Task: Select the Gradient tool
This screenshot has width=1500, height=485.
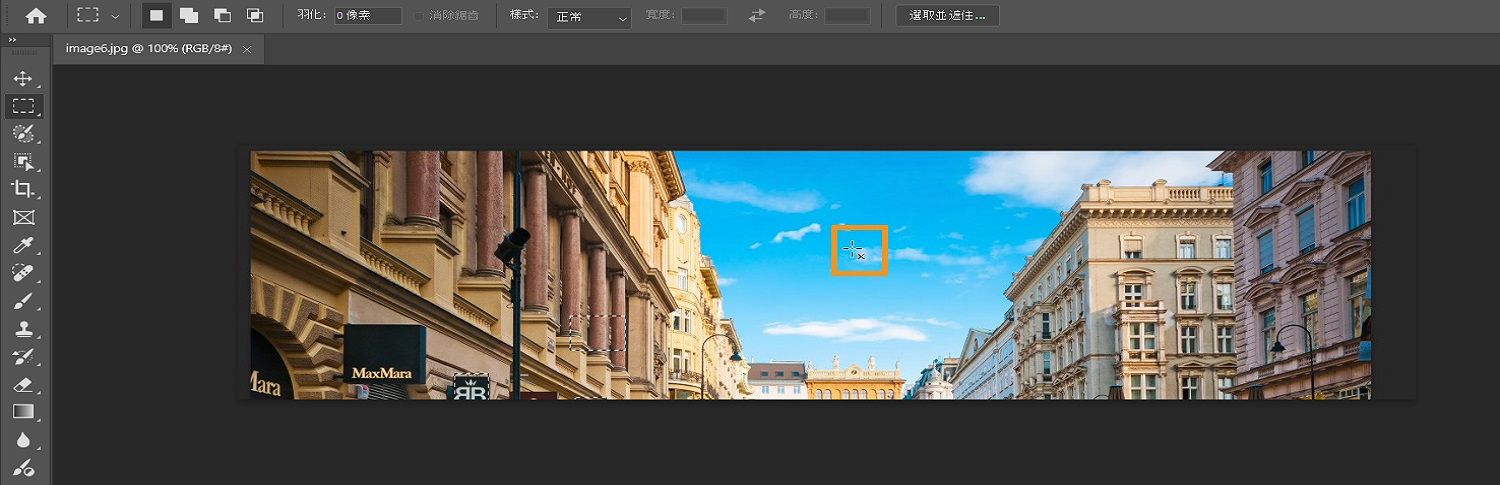Action: tap(23, 412)
